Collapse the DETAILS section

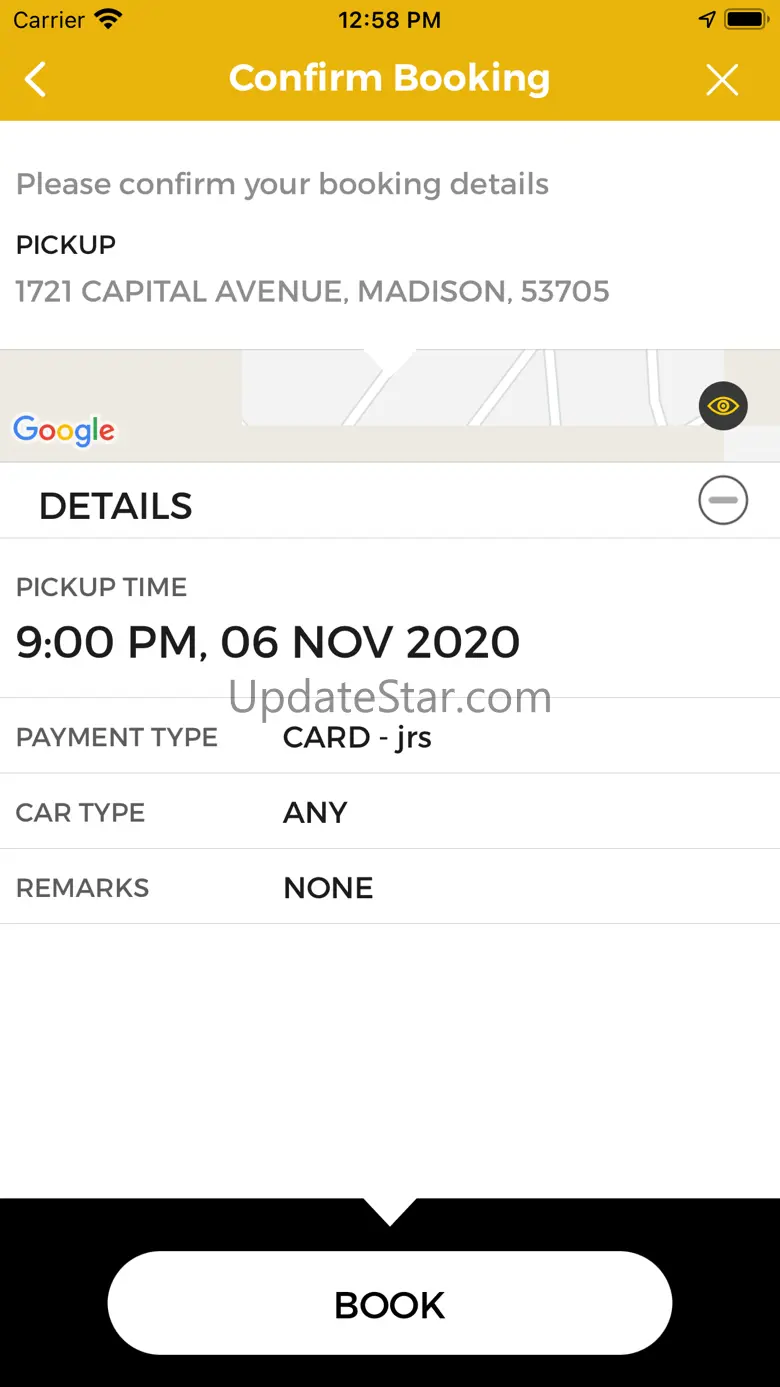click(723, 500)
